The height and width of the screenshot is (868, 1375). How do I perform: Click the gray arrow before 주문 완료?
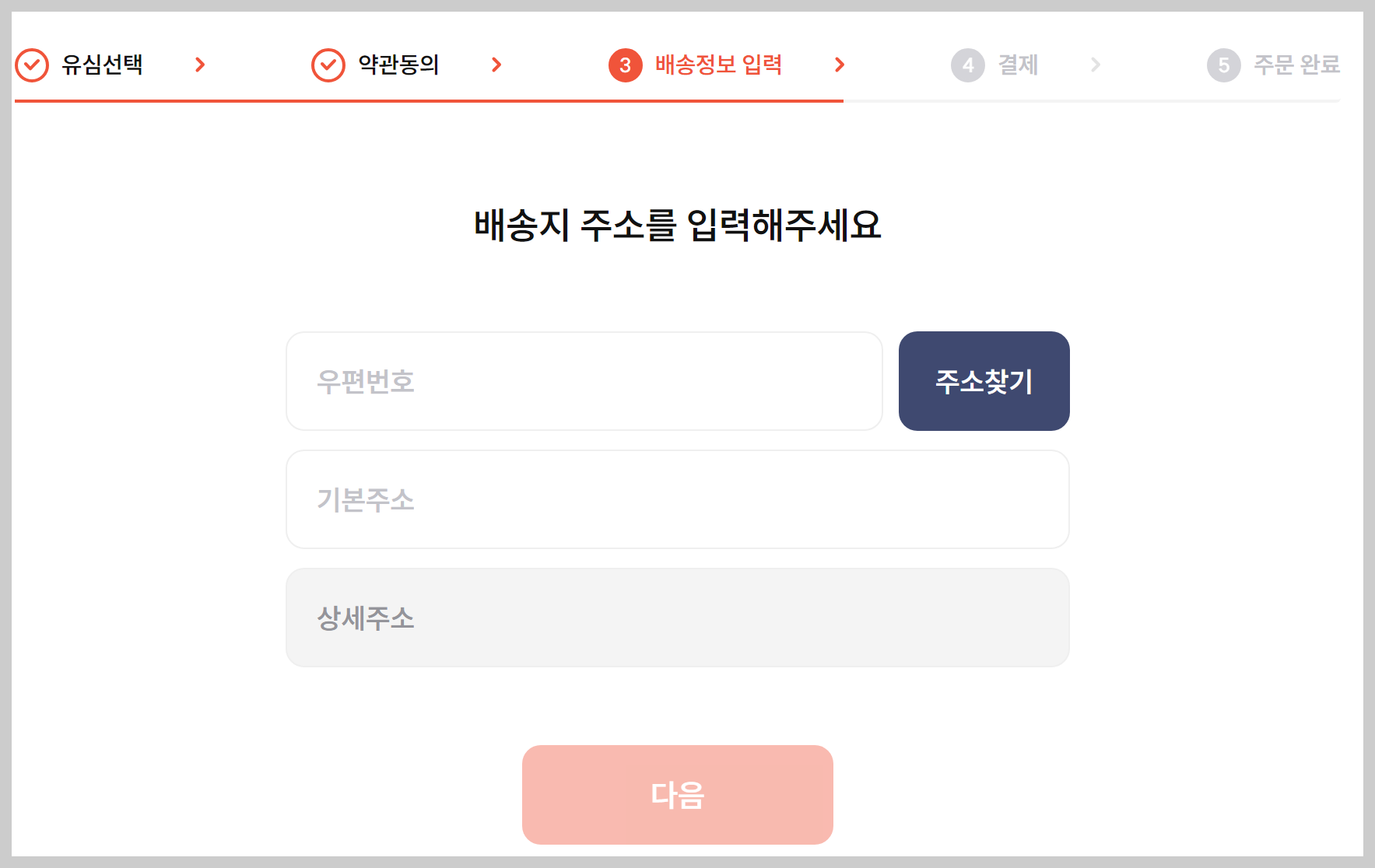[1097, 65]
